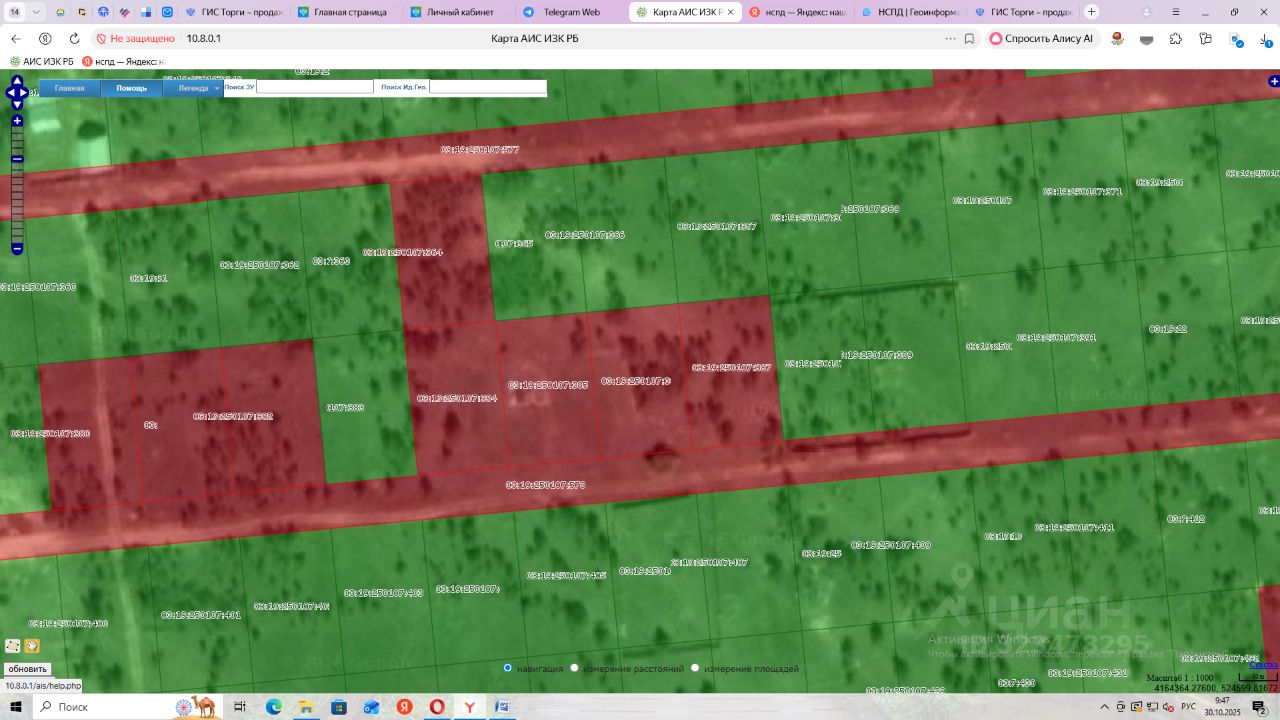This screenshot has width=1280, height=720.
Task: Open the browser extensions puzzle icon
Action: click(x=1176, y=38)
